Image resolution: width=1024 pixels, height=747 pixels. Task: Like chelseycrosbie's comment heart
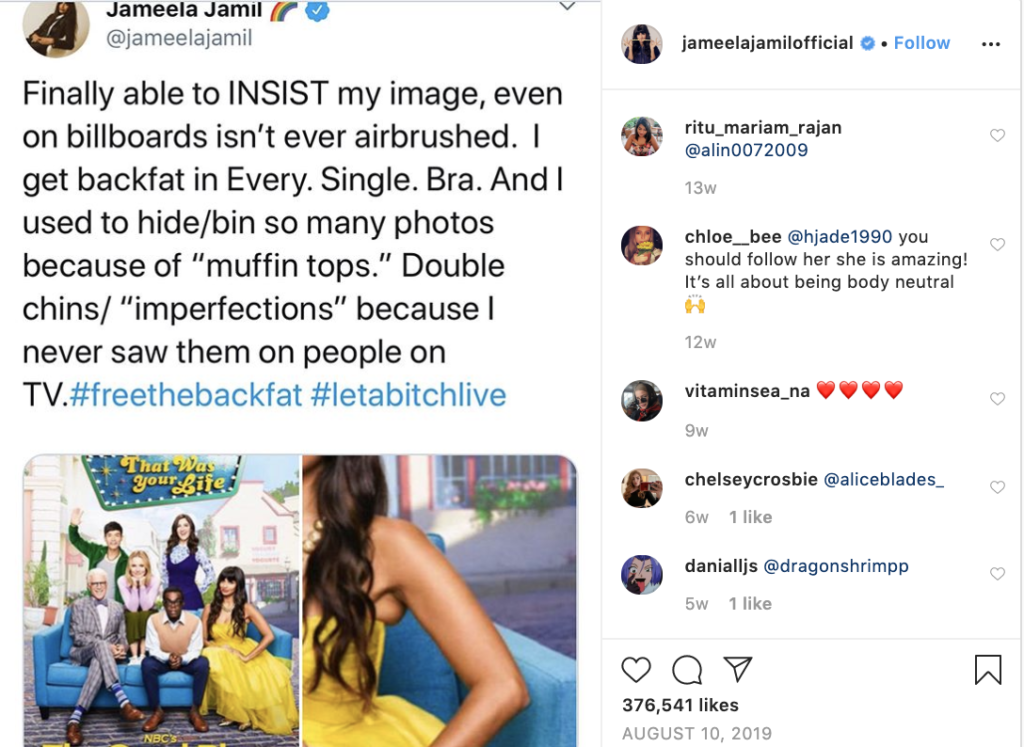pyautogui.click(x=997, y=487)
